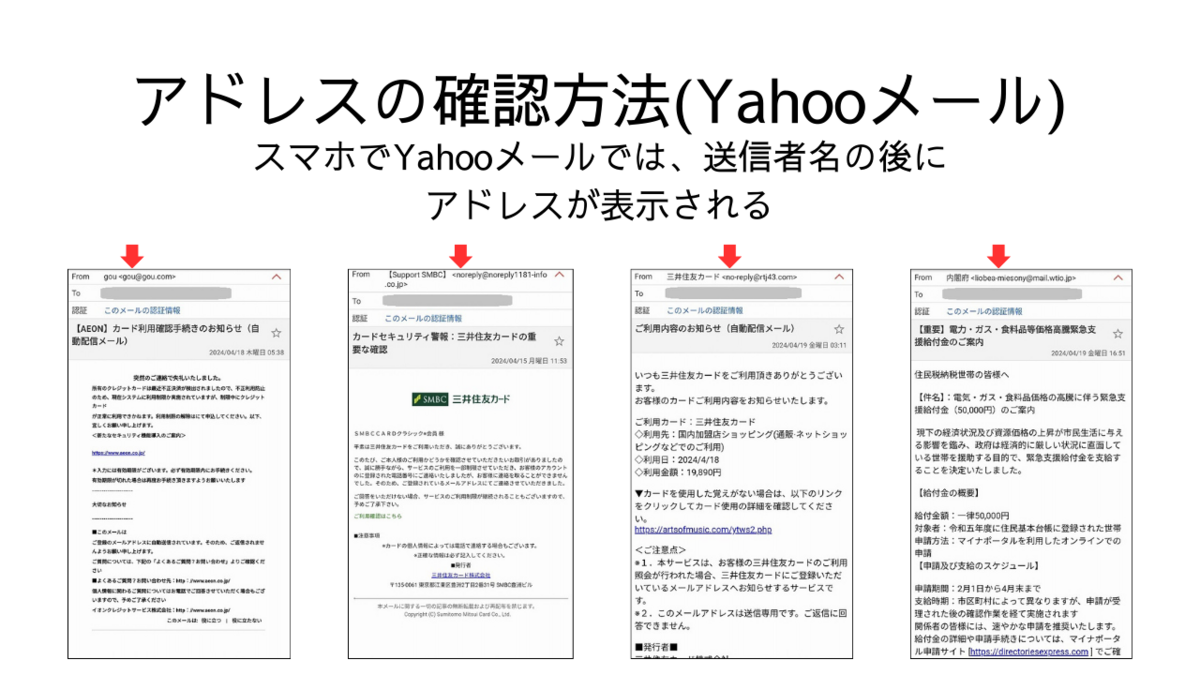Viewport: 1200px width, 675px height.
Task: Click the SMBC 三井住友カード logo
Action: coord(461,399)
